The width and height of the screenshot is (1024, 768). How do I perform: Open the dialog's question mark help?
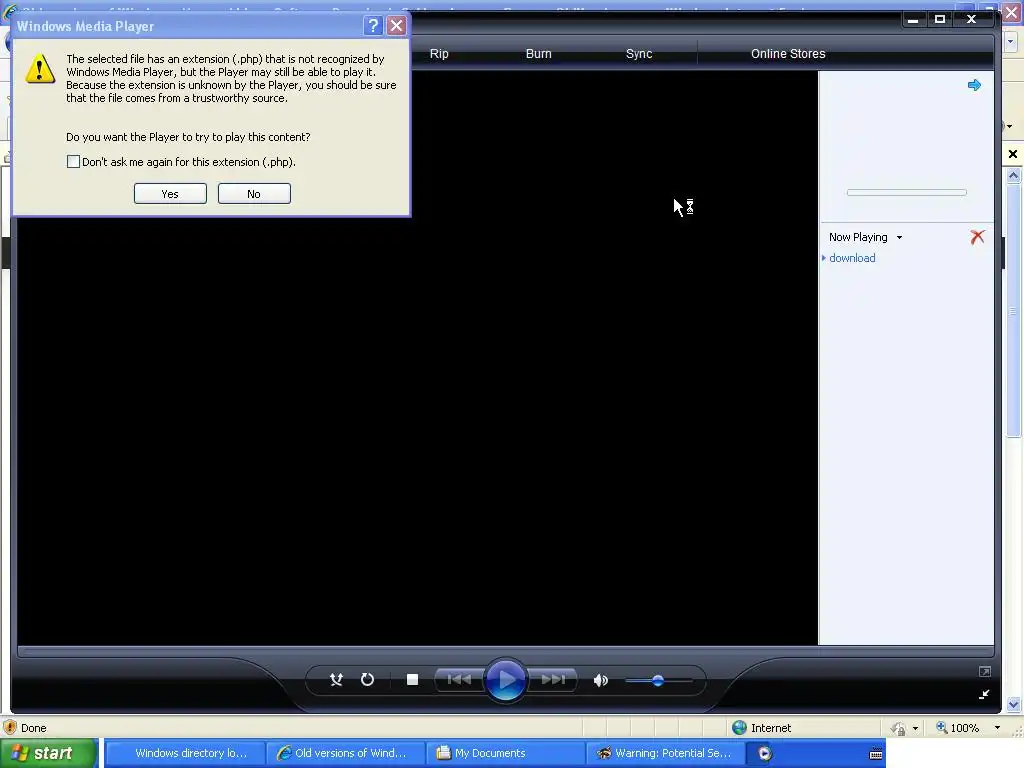point(373,25)
